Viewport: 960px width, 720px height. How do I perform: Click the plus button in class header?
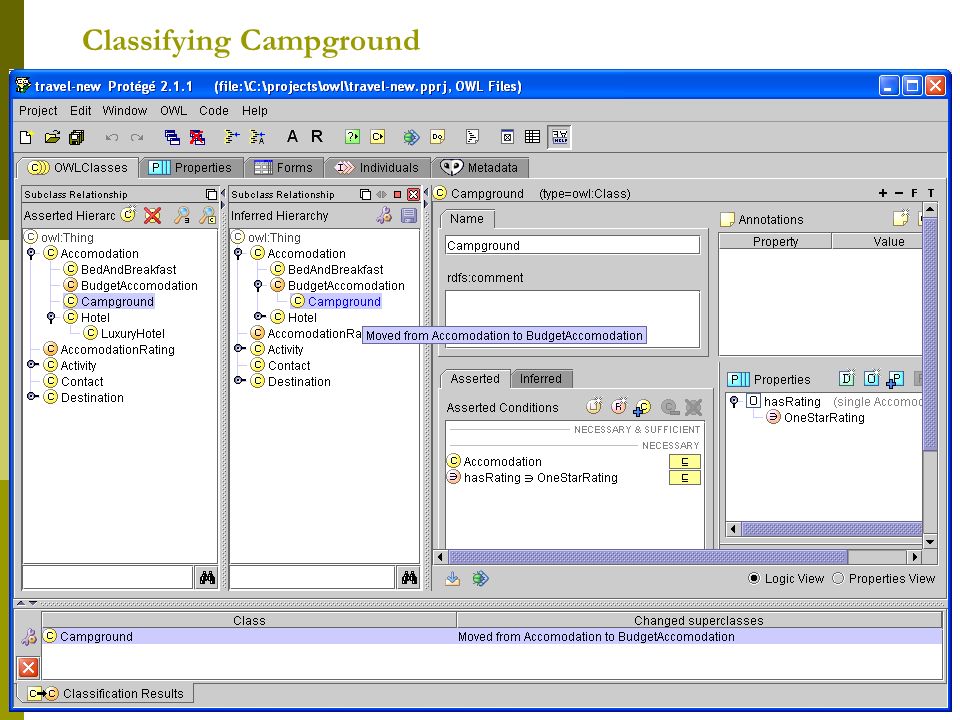[882, 193]
